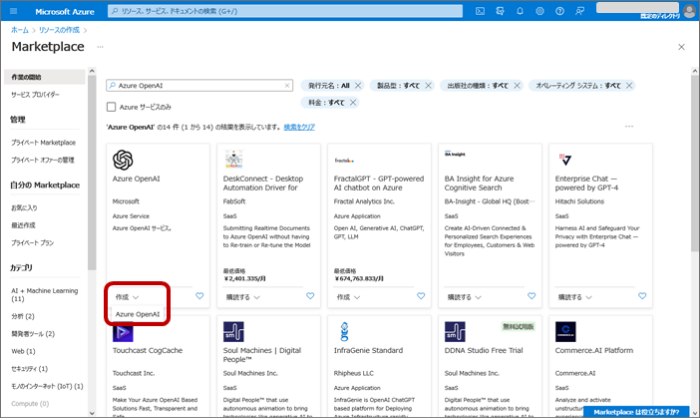Remove the 発行元名 : All filter
Screen dimensions: 700x419
(358, 85)
